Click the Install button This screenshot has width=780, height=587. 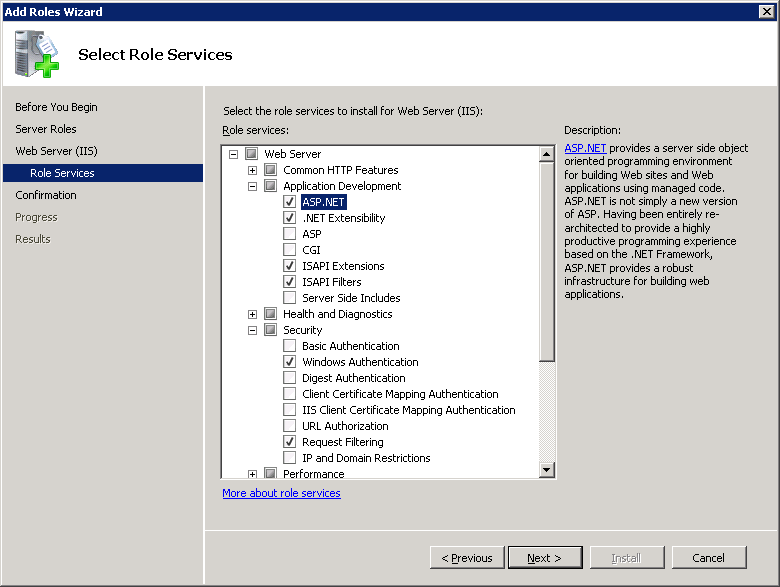tap(627, 558)
